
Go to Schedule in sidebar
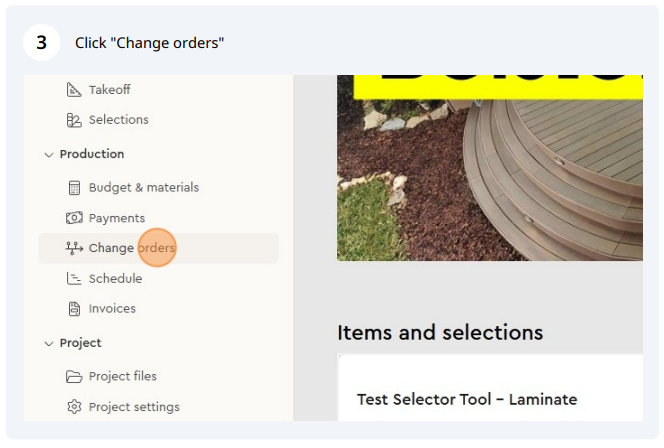point(115,279)
